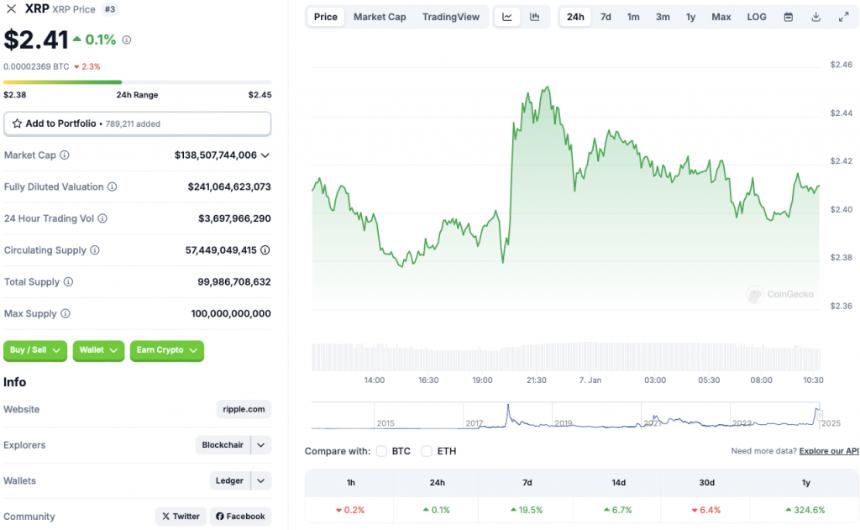
Task: Click the 24h Range progress bar
Action: pos(137,82)
